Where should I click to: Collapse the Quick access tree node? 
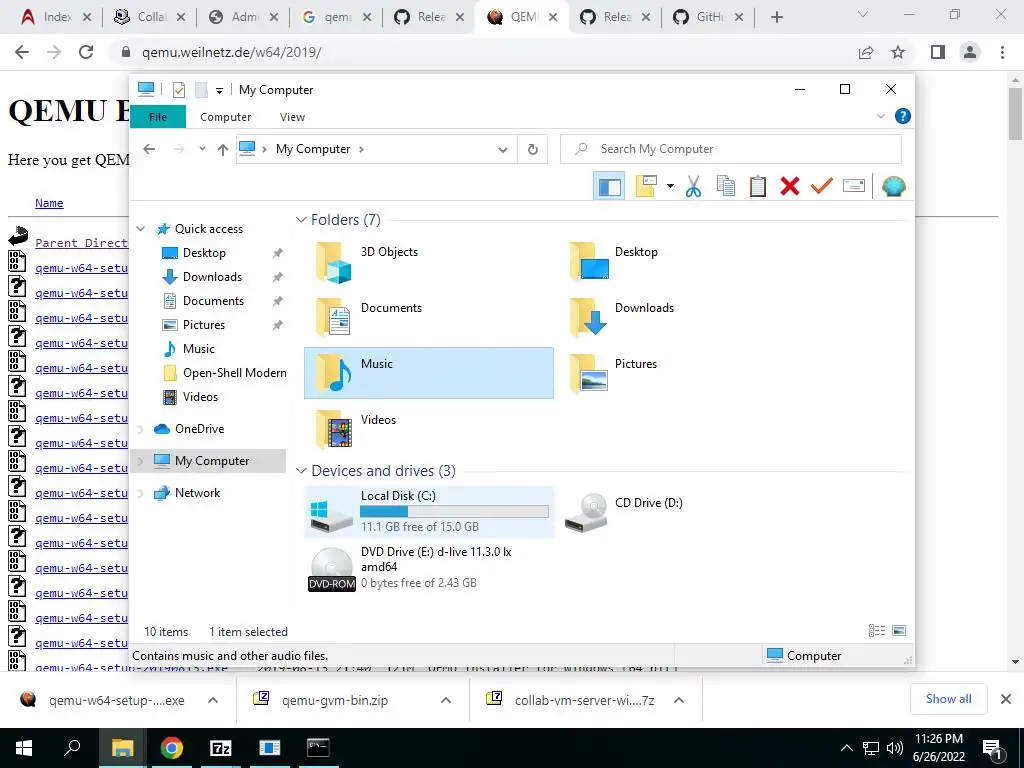140,229
